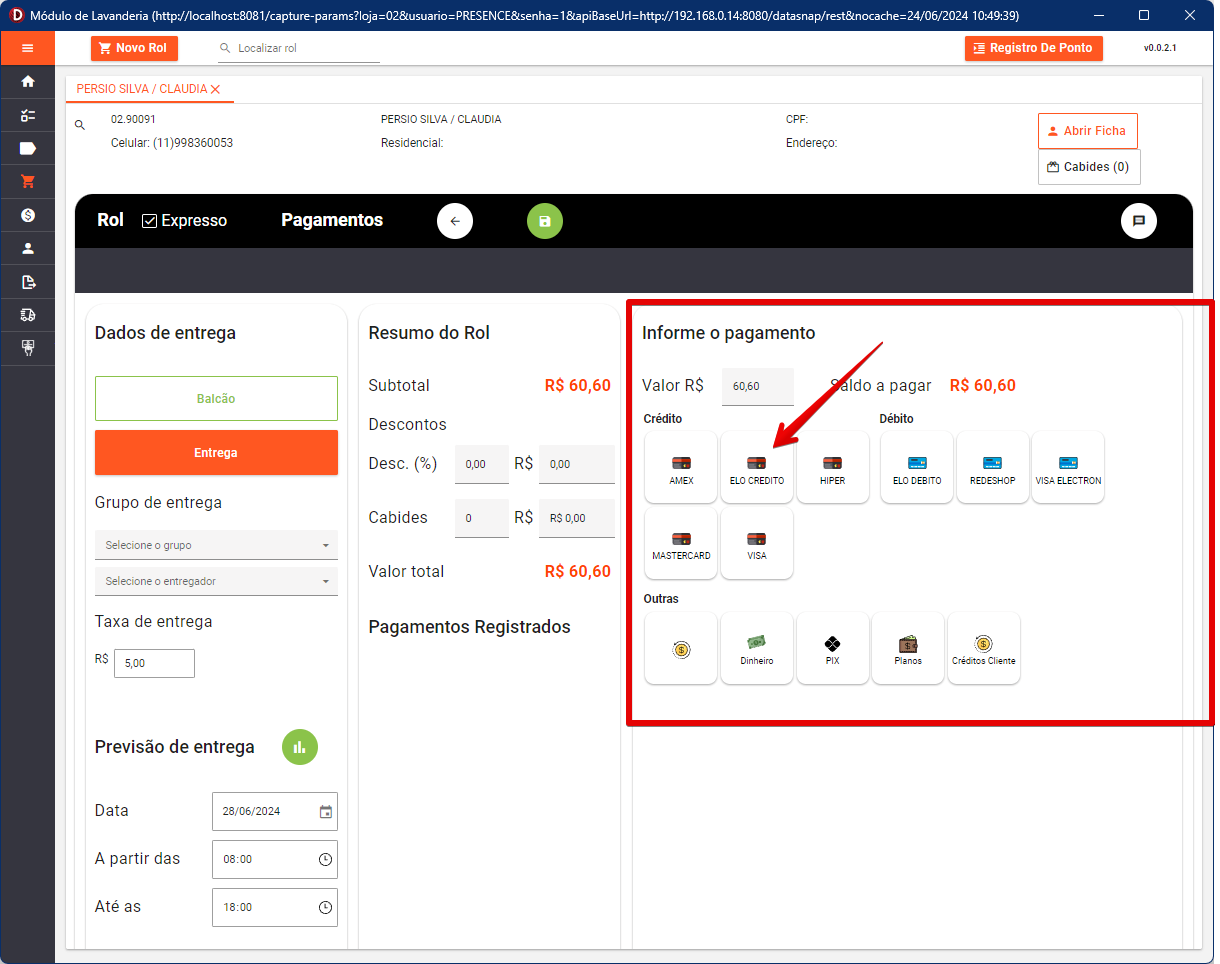Open the clock icon in Até as field

(x=325, y=908)
